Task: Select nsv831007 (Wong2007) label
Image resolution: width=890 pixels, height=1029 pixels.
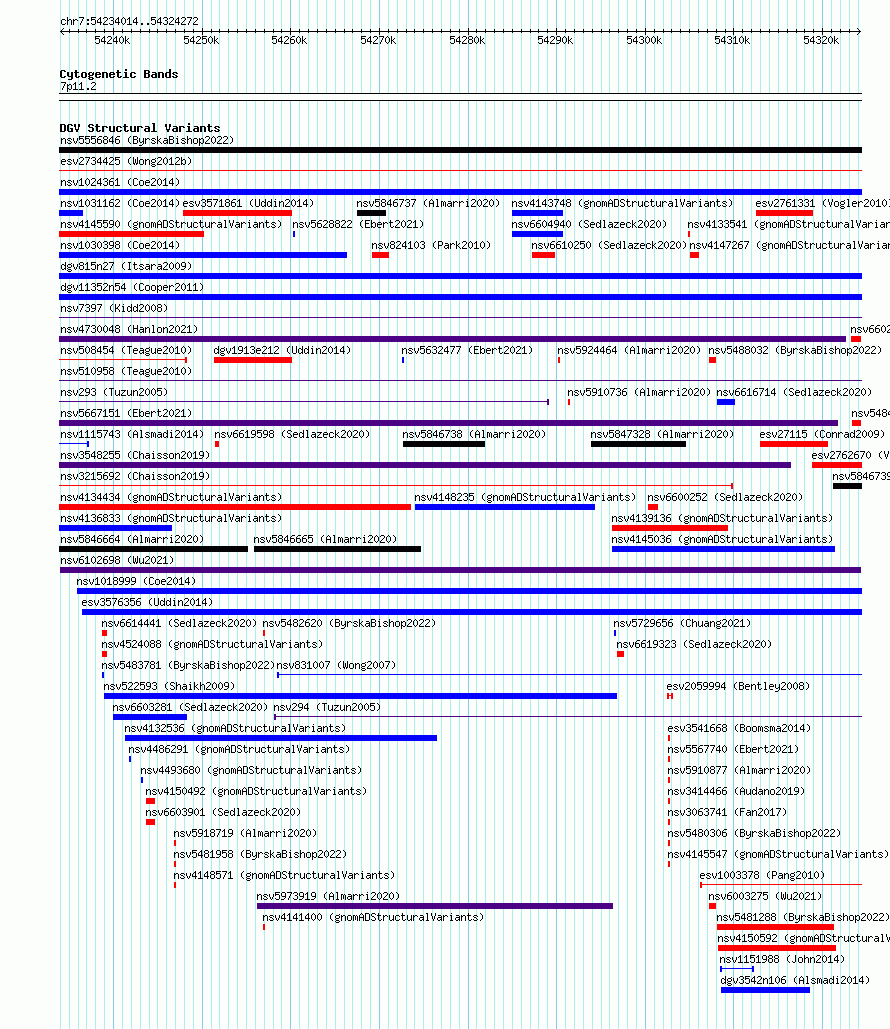Action: coord(336,665)
